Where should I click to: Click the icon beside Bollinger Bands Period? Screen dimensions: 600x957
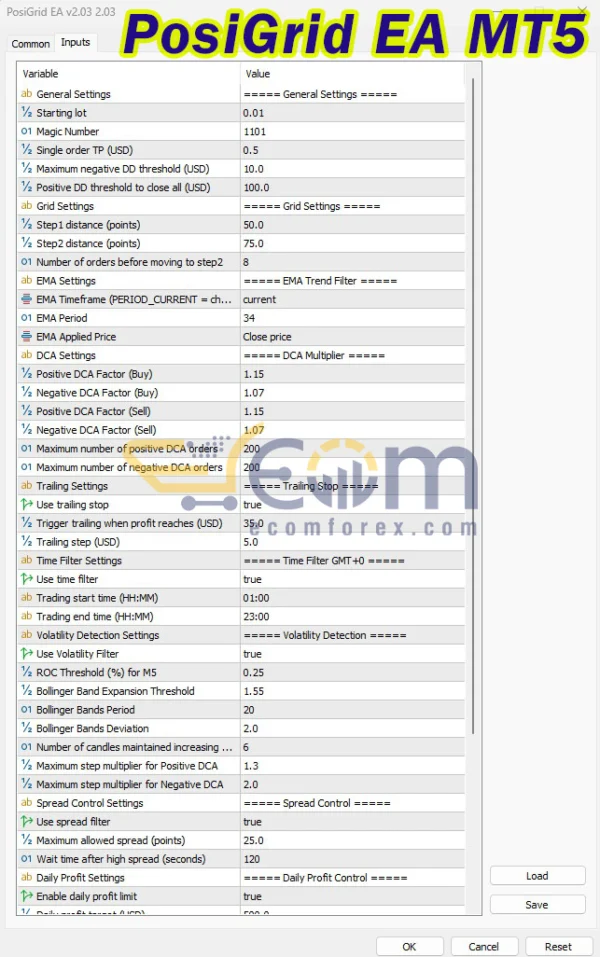27,710
